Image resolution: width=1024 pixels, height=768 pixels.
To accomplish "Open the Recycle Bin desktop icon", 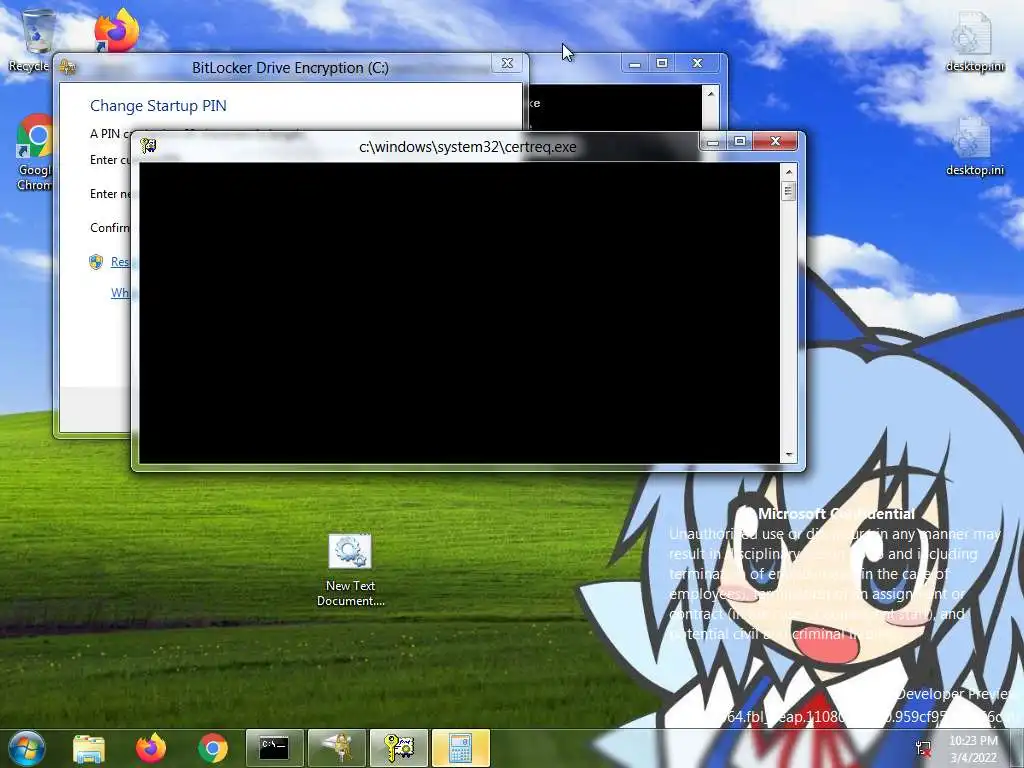I will pyautogui.click(x=36, y=39).
